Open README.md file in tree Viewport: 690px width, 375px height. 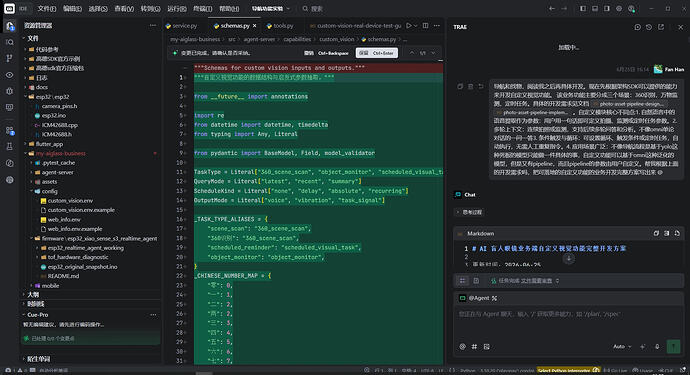click(x=63, y=276)
